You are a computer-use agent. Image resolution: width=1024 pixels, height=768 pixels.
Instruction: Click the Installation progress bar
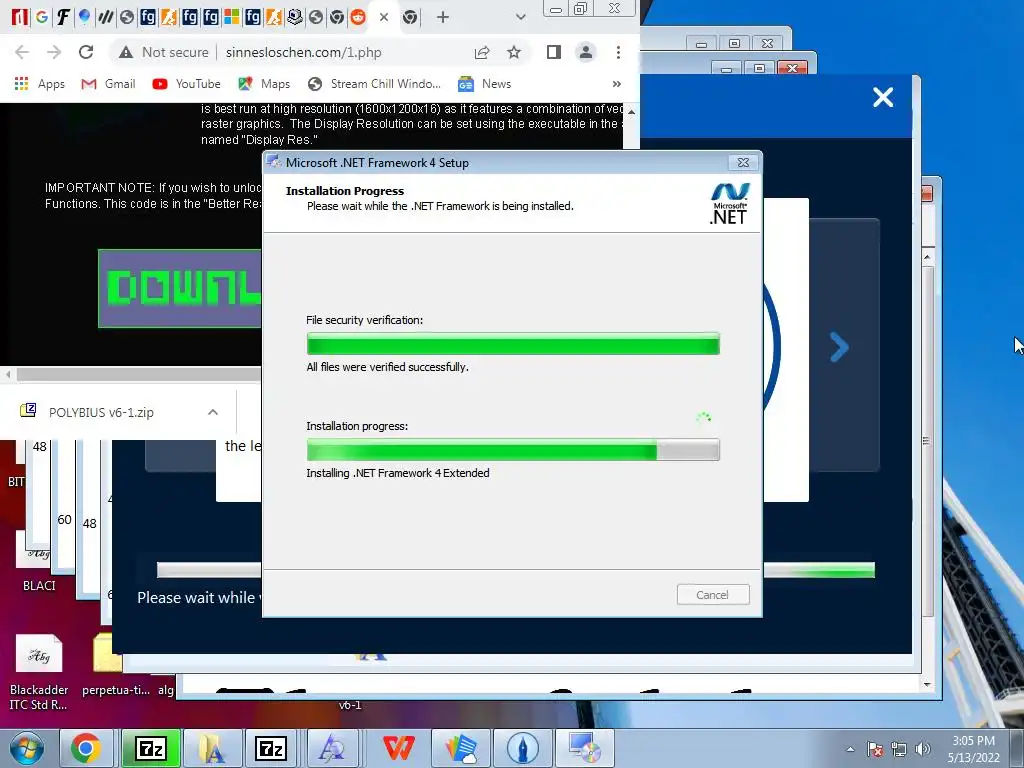pos(513,449)
